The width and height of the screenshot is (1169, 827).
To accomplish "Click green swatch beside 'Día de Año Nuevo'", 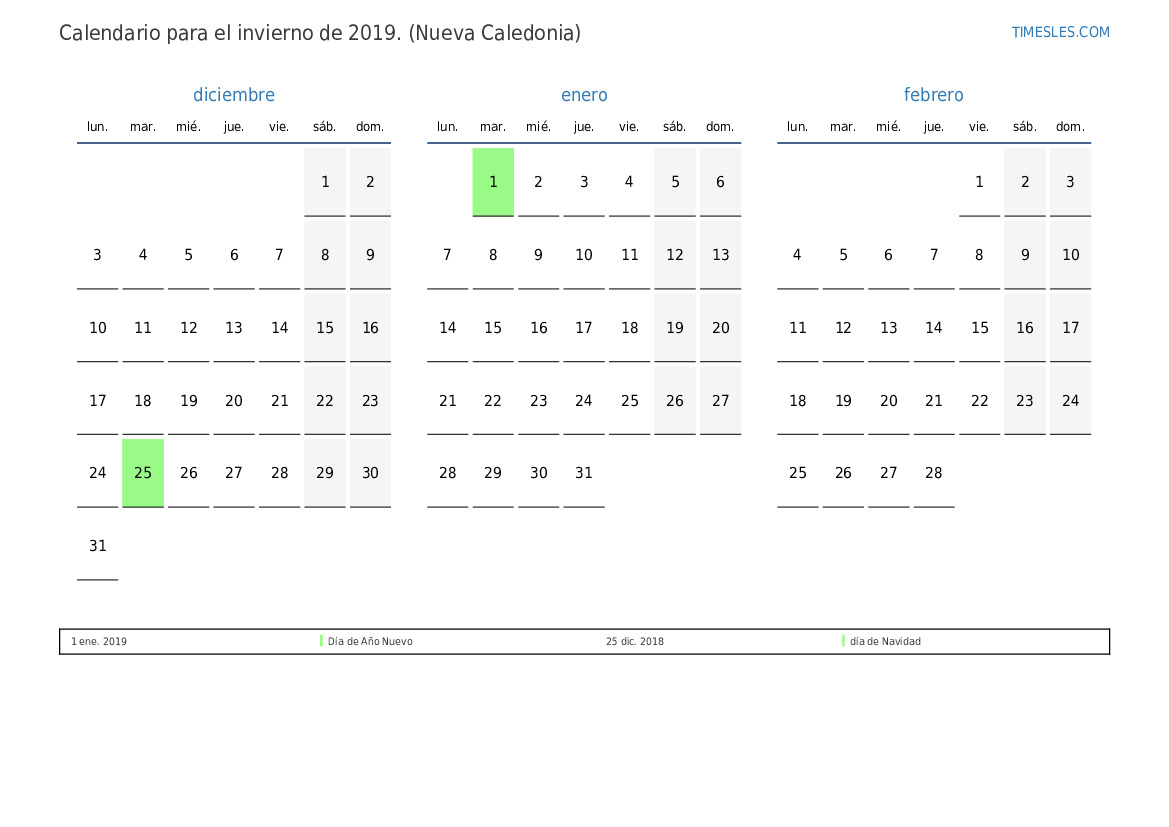I will (x=321, y=641).
